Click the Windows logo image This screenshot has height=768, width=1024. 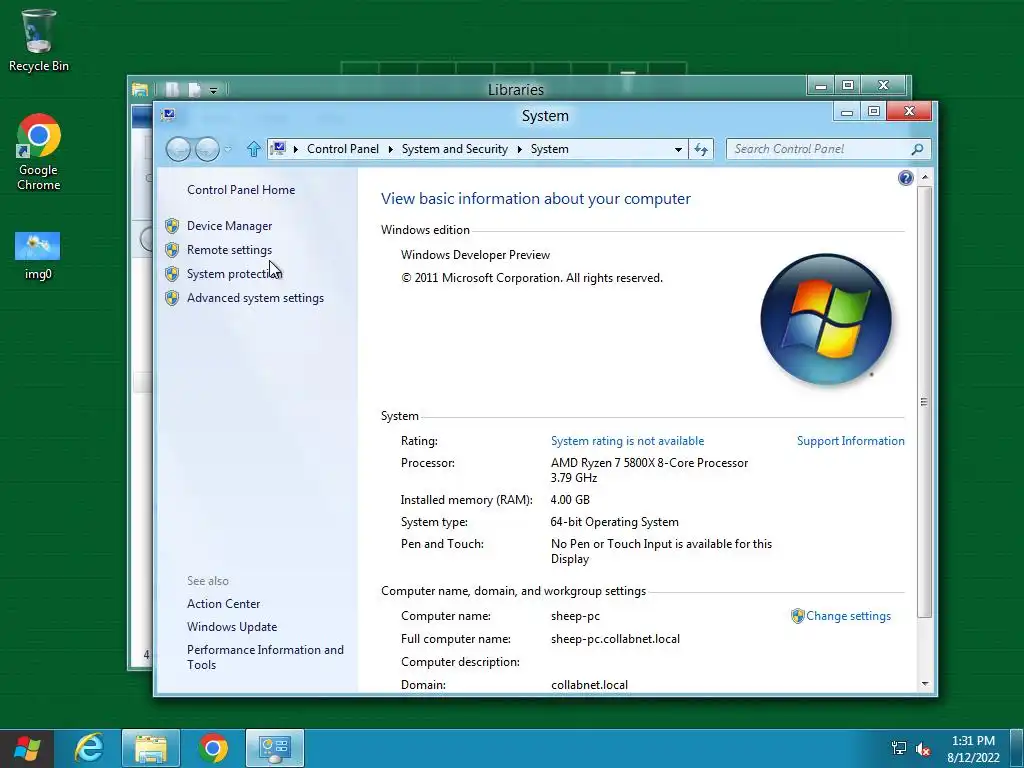[x=826, y=319]
